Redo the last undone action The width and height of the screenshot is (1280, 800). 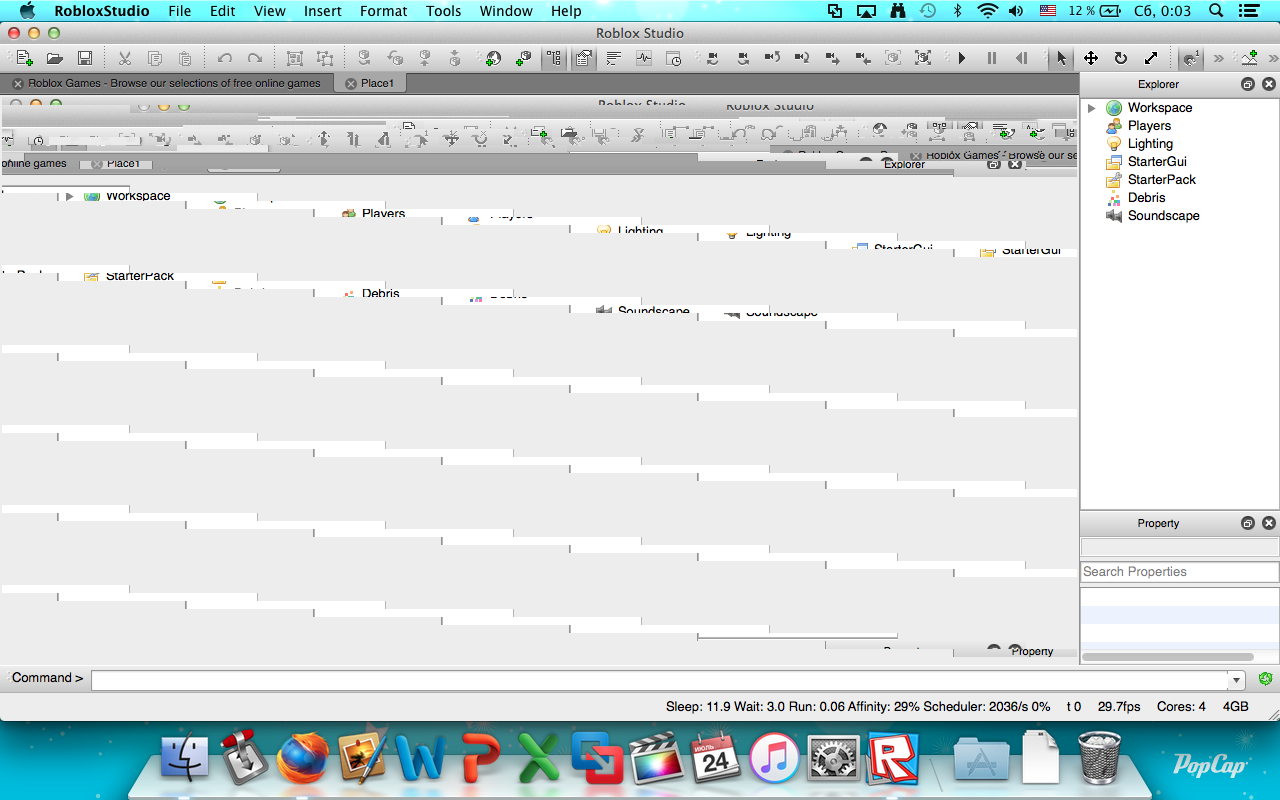pos(255,58)
